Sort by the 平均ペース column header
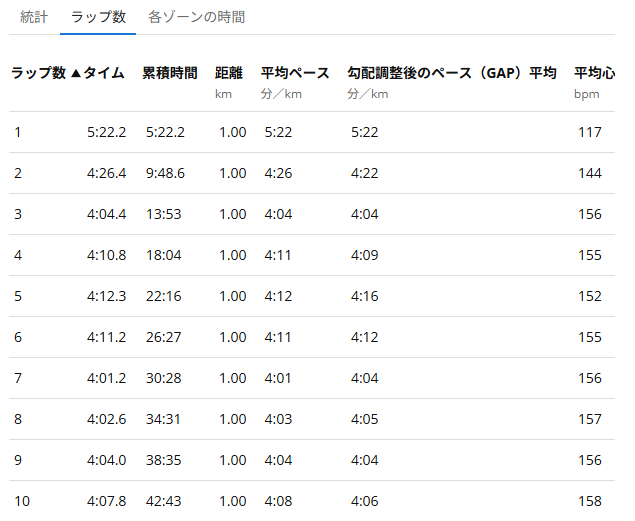 [x=295, y=74]
